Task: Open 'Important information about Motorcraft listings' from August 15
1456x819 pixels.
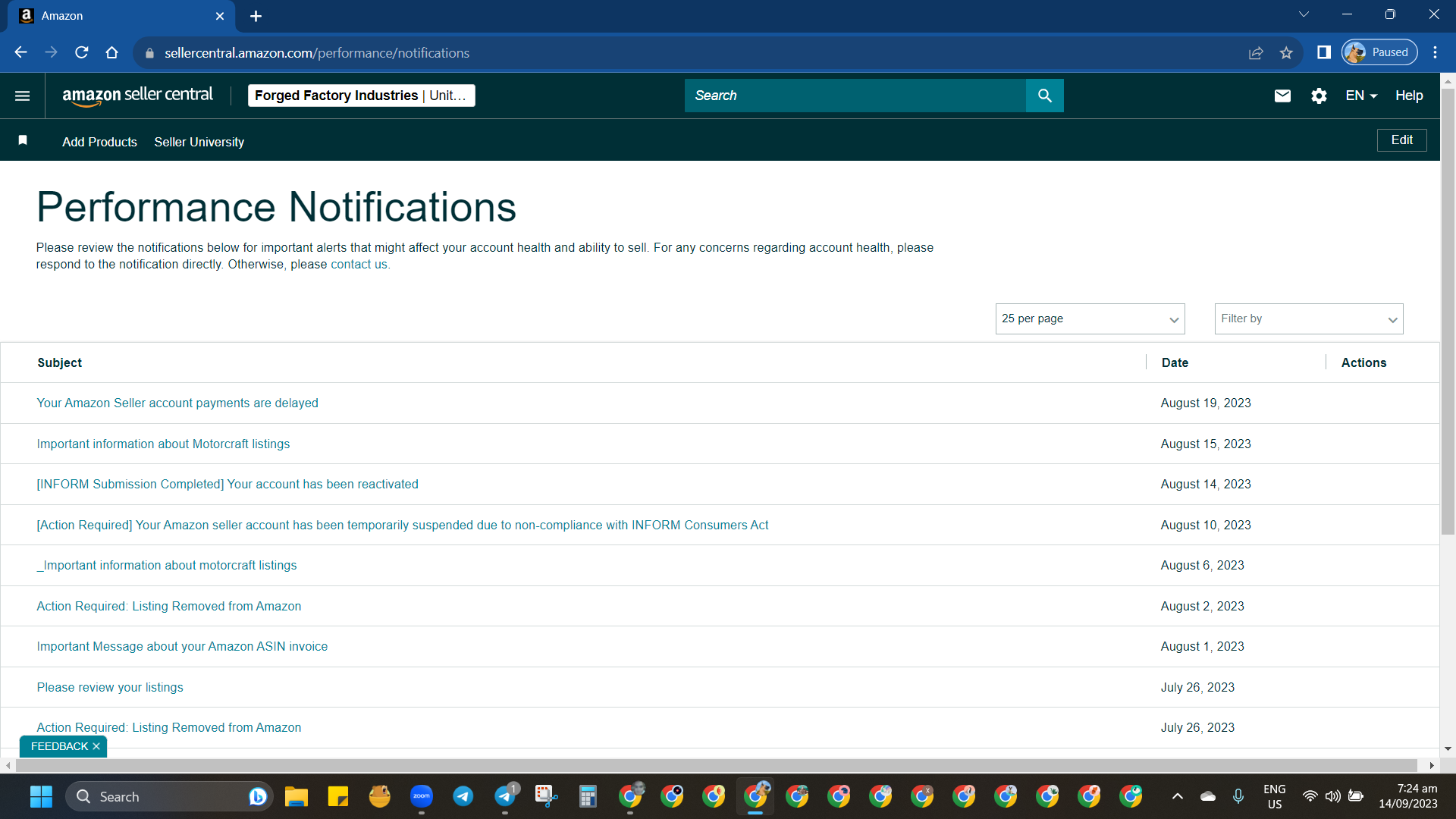Action: (x=163, y=444)
